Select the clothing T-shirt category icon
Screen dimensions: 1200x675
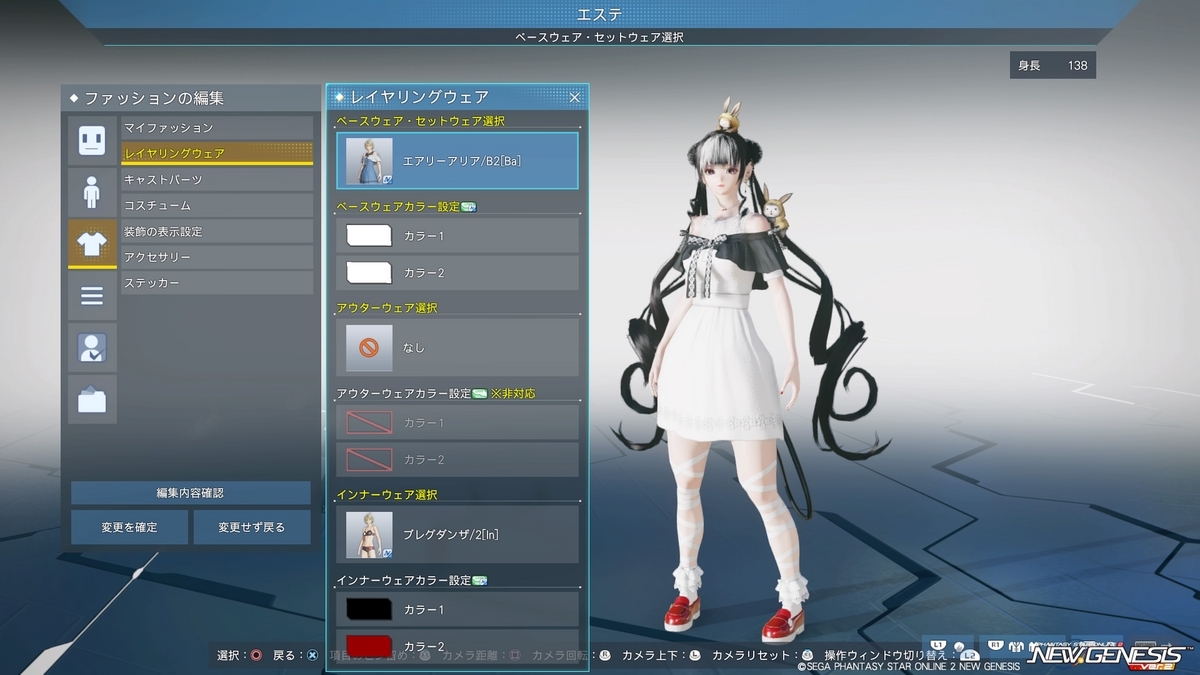92,243
